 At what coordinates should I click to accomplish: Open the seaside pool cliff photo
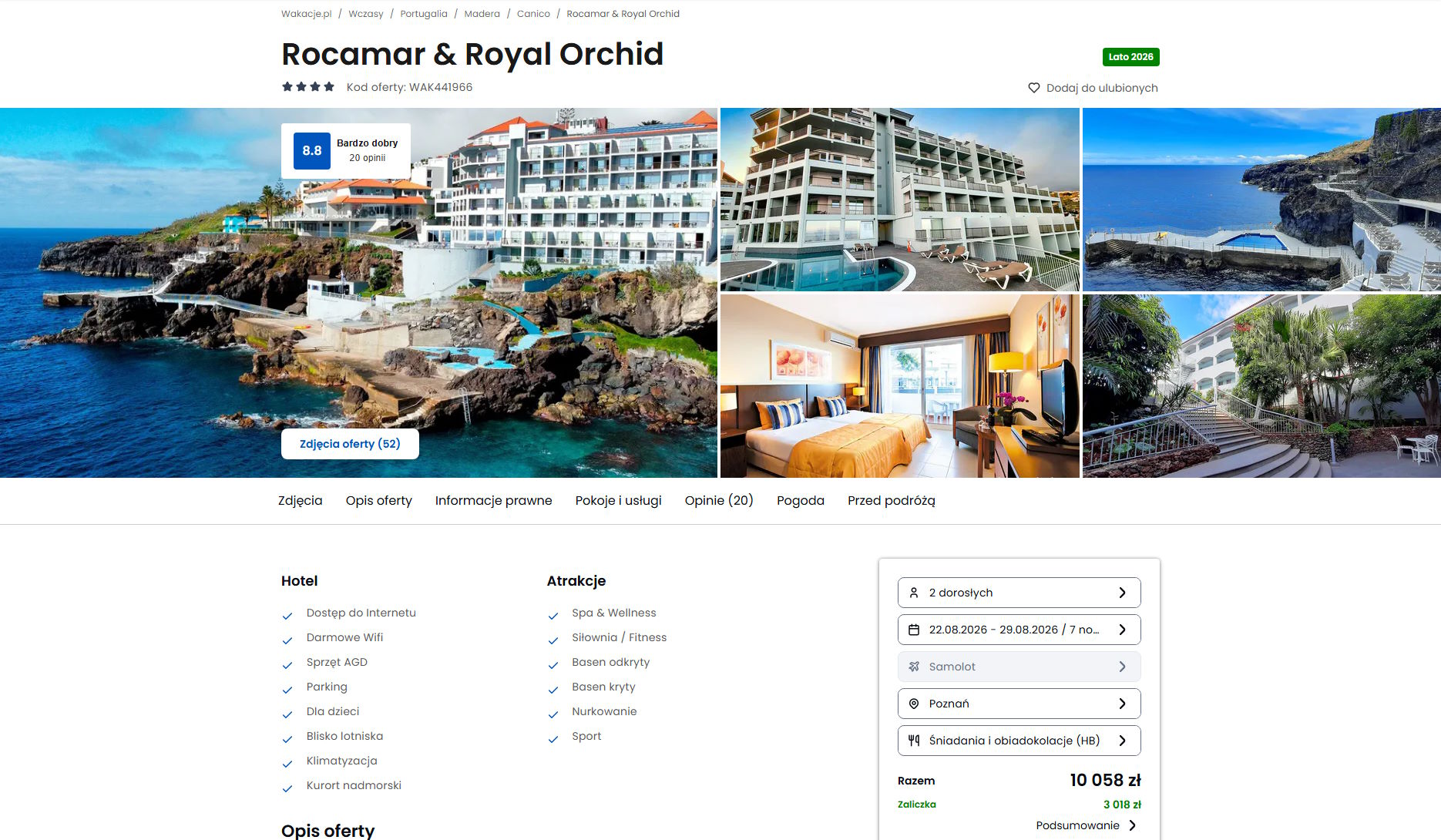pyautogui.click(x=1261, y=200)
